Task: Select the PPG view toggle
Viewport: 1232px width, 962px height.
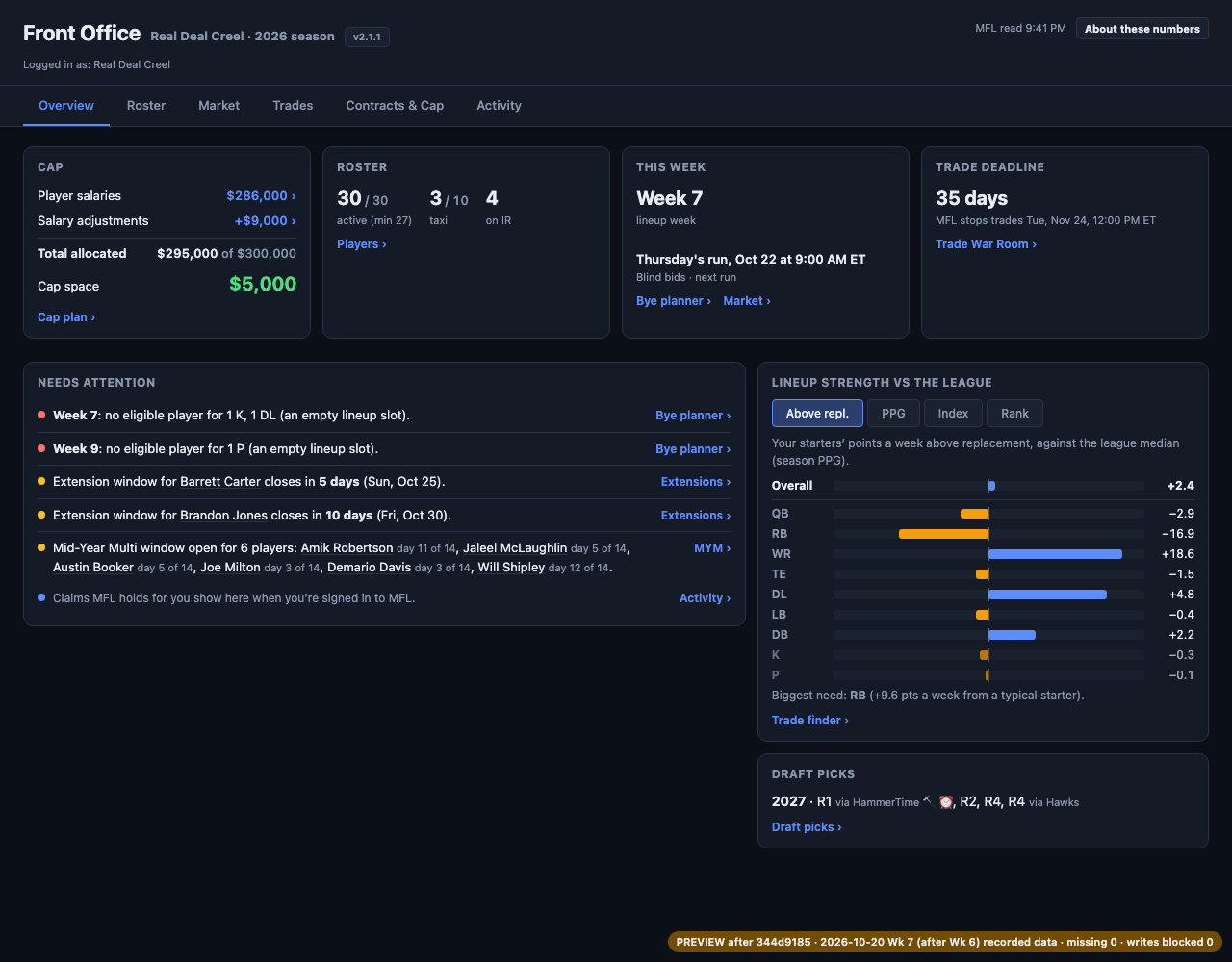Action: pos(893,414)
